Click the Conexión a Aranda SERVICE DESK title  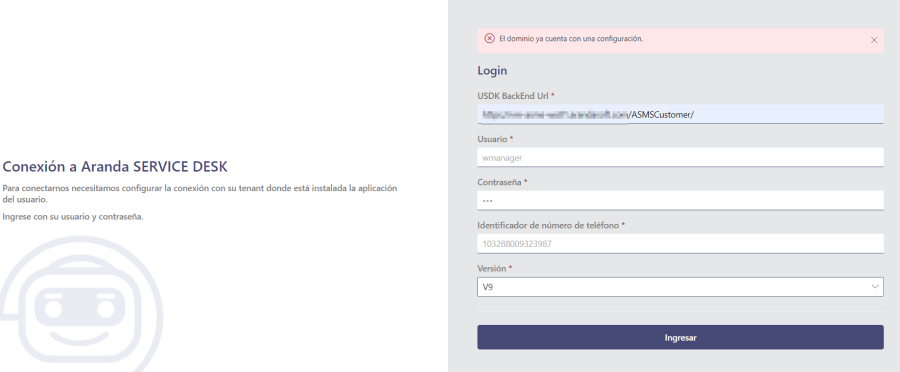coord(115,166)
